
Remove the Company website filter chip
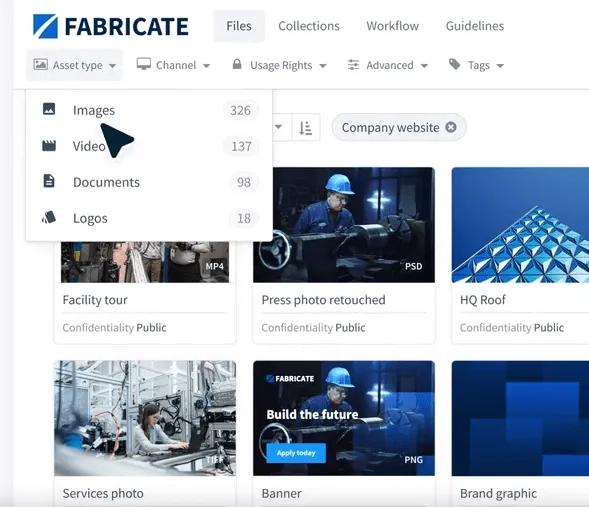click(x=451, y=127)
